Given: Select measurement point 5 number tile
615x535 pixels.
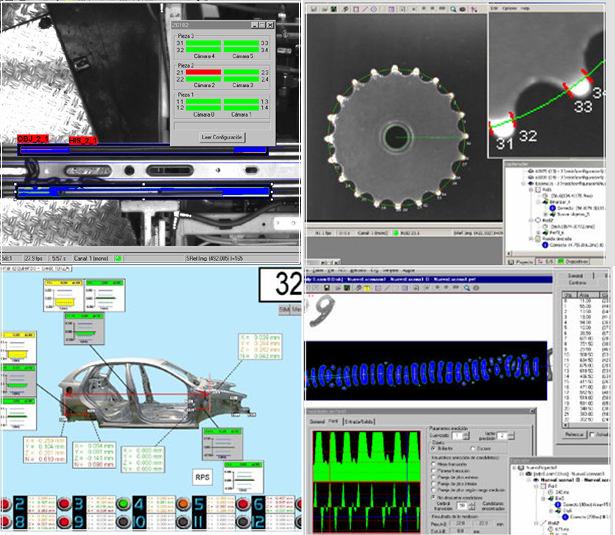Looking at the screenshot, I should click(199, 504).
